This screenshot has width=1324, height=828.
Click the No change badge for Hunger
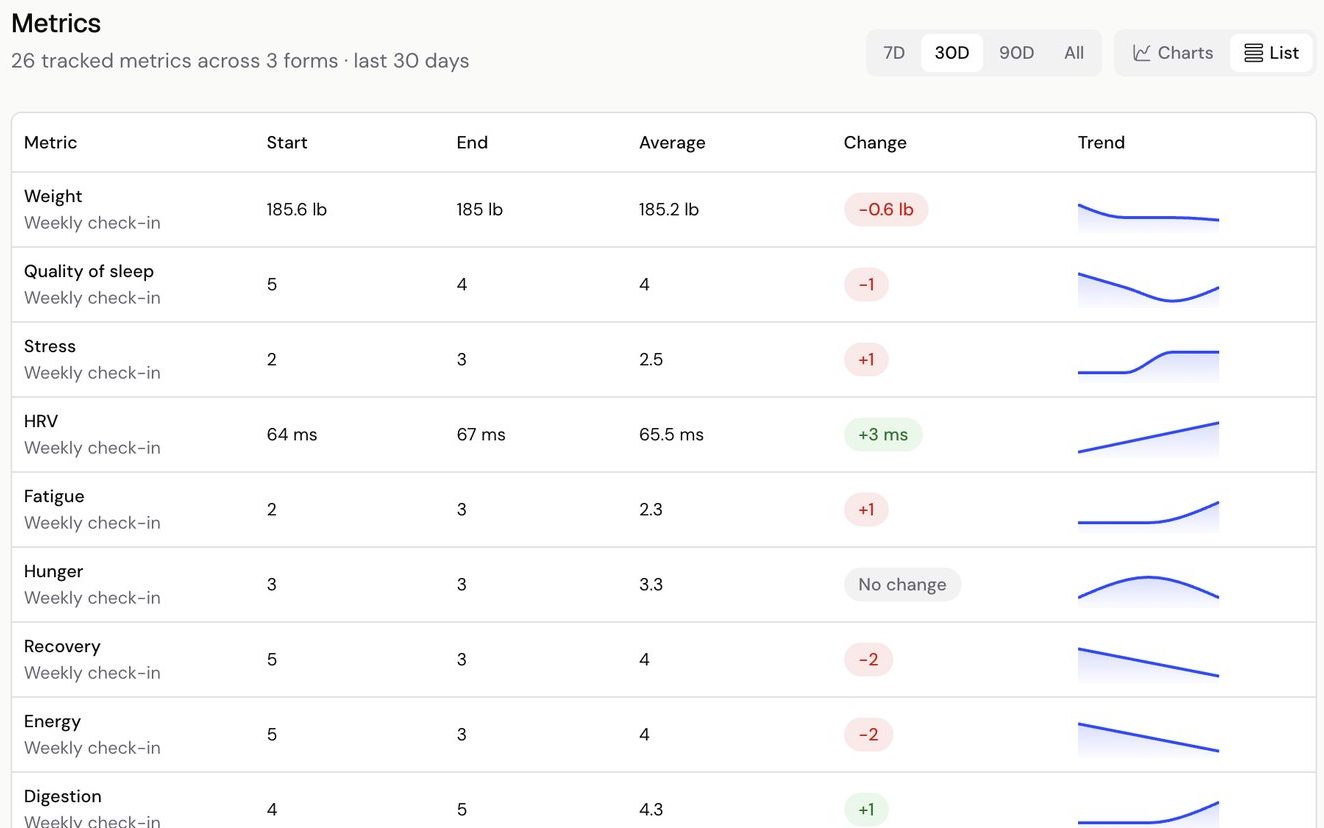tap(902, 585)
